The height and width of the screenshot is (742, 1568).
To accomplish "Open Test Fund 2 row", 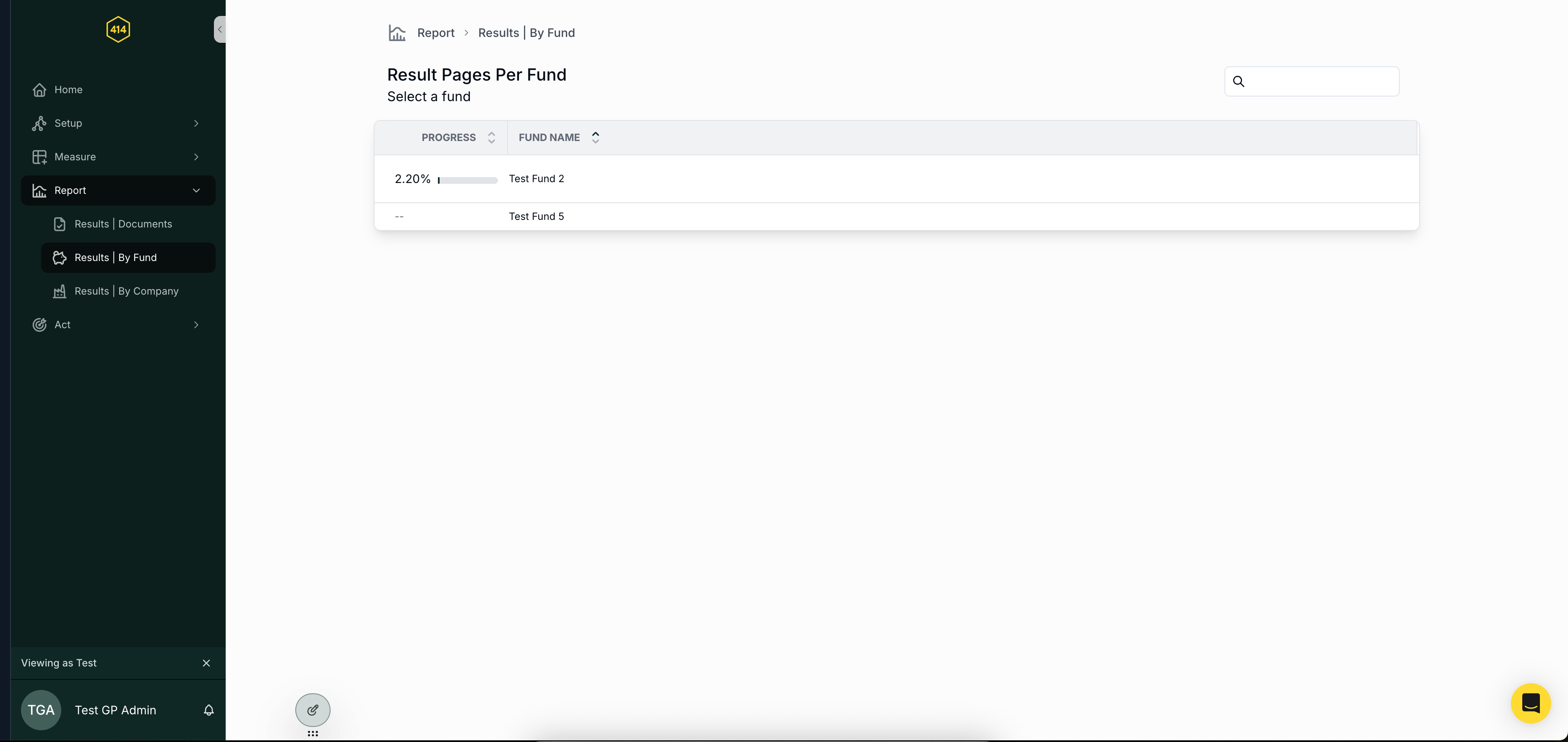I will (536, 178).
